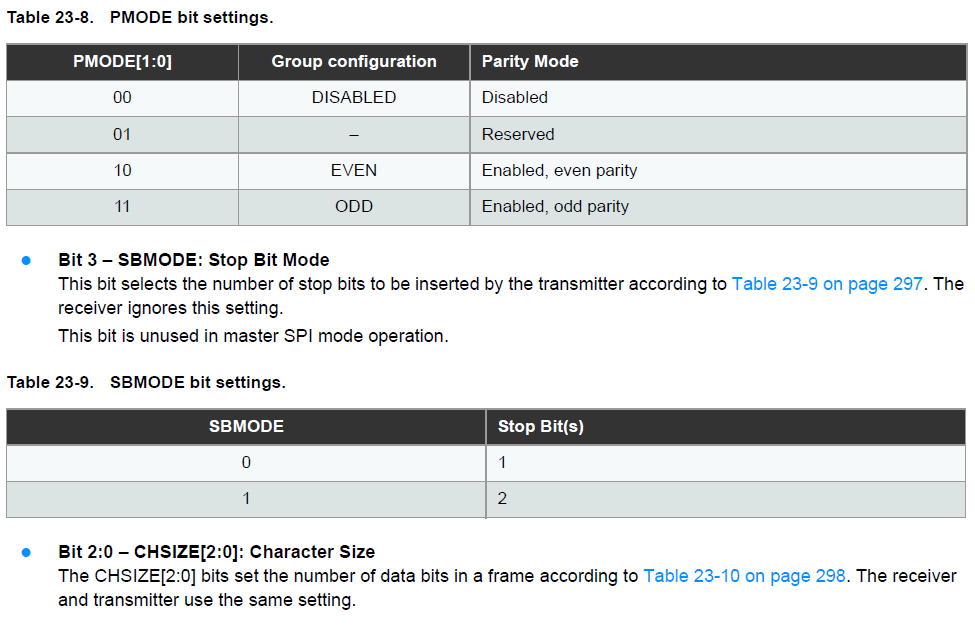975x628 pixels.
Task: Click the PMODE[1:0] column header
Action: click(122, 62)
